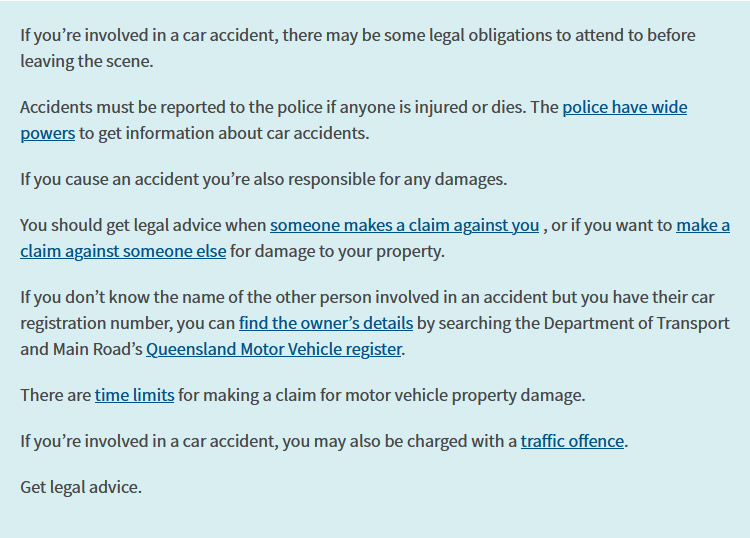750x538 pixels.
Task: Open the 'time limits' link
Action: point(134,395)
